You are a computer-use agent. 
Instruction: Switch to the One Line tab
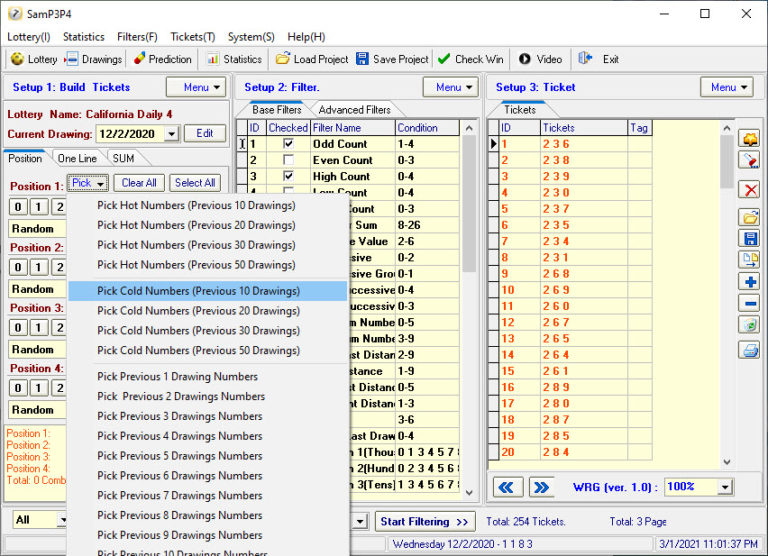[77, 158]
